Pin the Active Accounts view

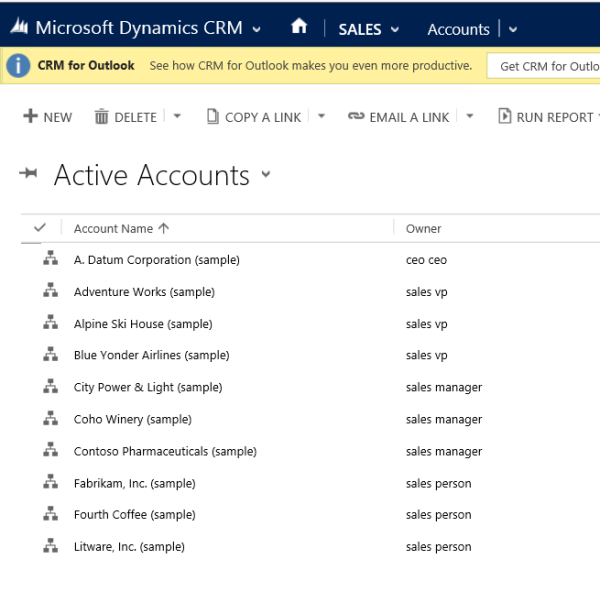pos(28,173)
